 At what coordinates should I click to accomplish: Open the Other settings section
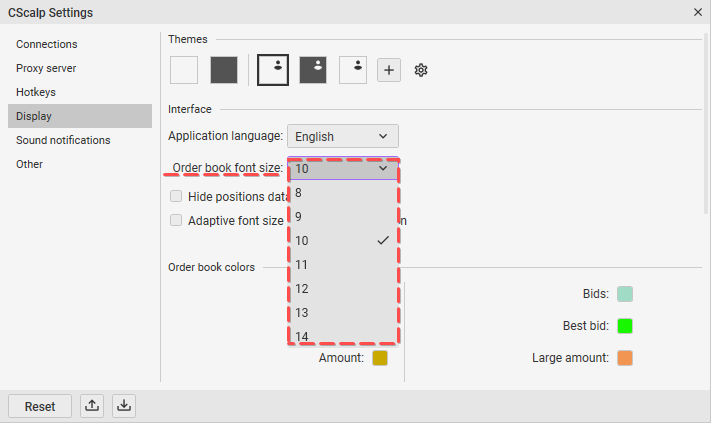tap(80, 164)
